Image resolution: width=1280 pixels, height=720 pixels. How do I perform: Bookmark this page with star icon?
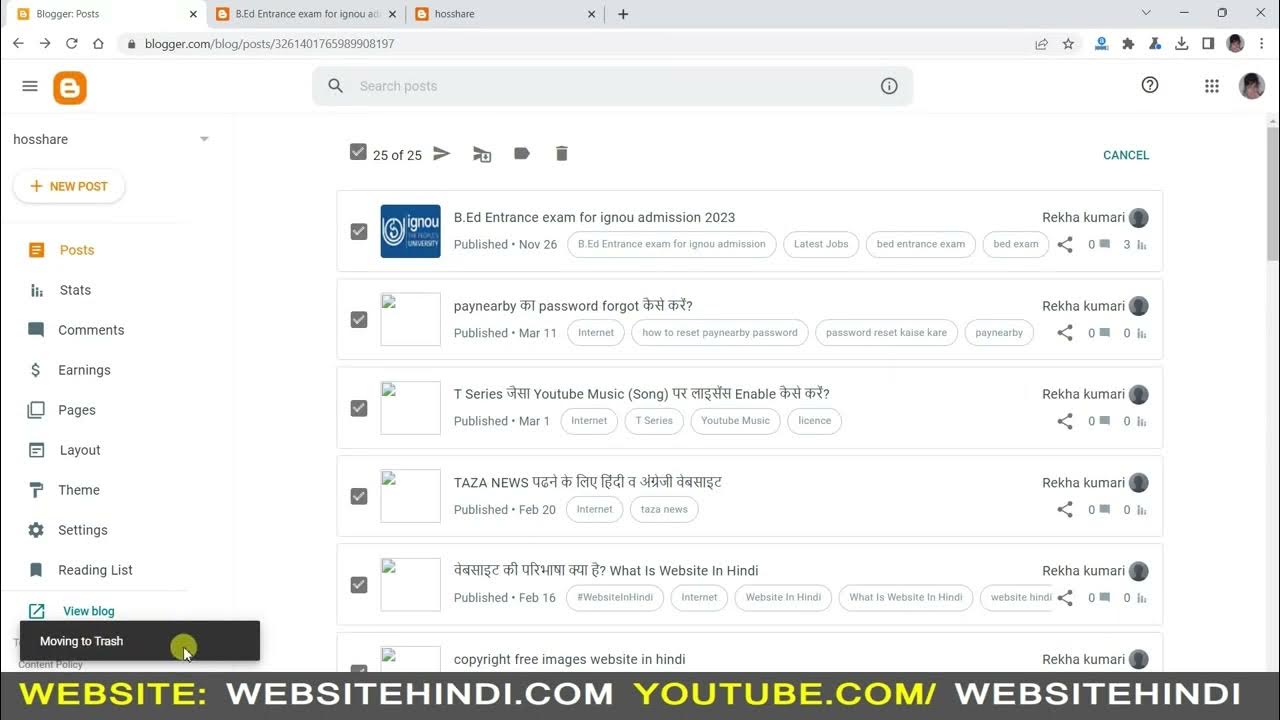(x=1068, y=43)
